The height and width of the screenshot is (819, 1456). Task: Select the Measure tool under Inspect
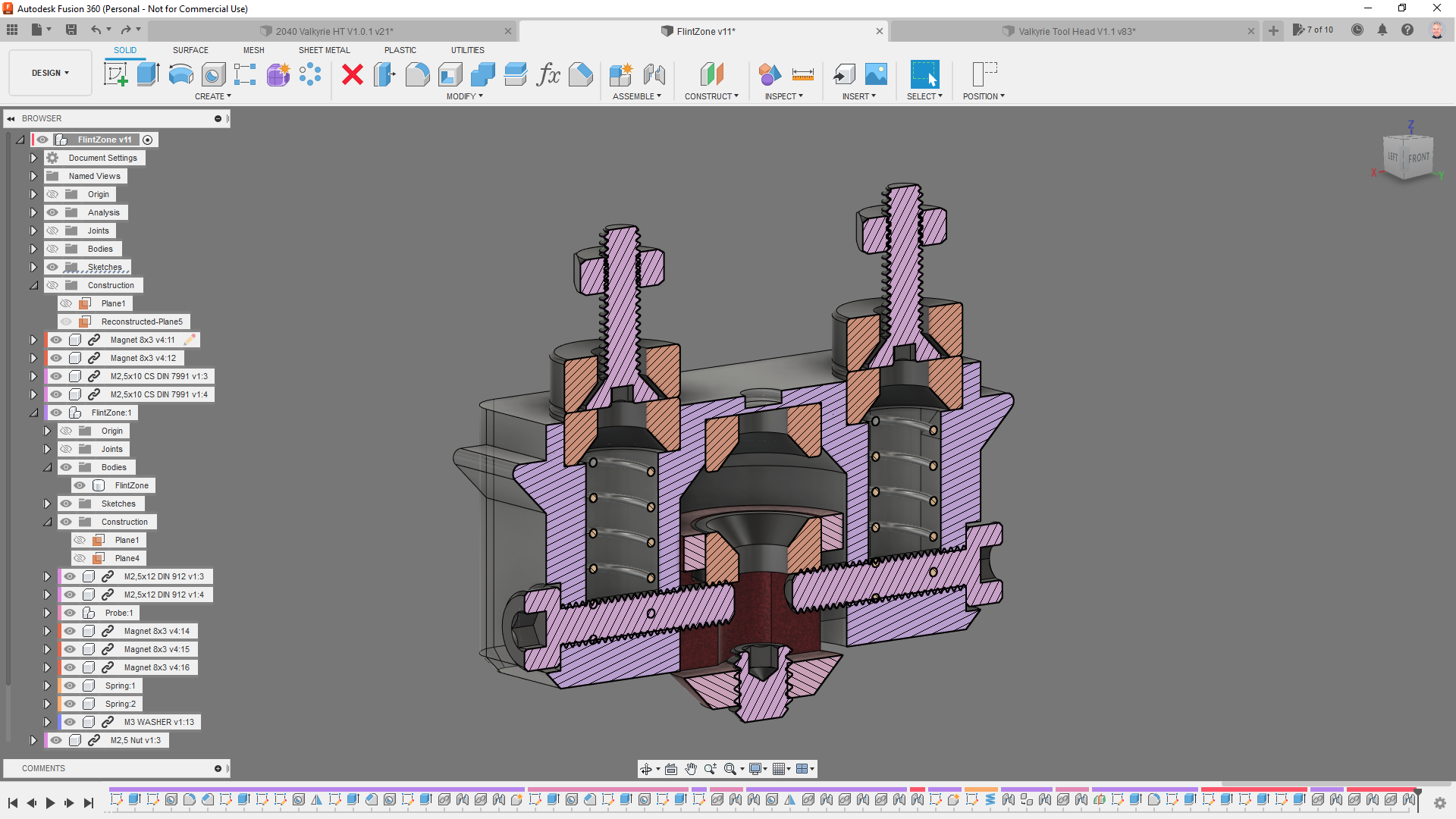coord(803,74)
